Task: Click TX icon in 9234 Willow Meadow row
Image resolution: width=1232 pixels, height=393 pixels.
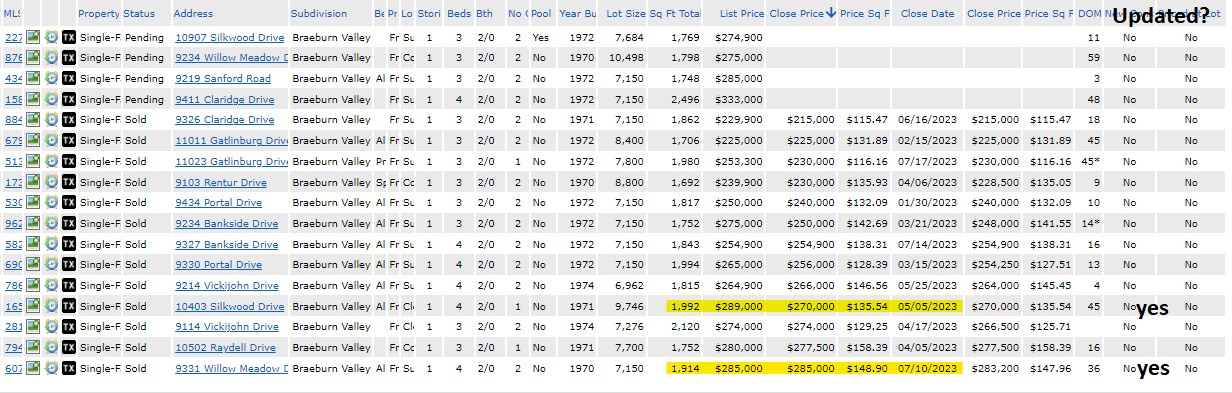Action: click(x=69, y=58)
